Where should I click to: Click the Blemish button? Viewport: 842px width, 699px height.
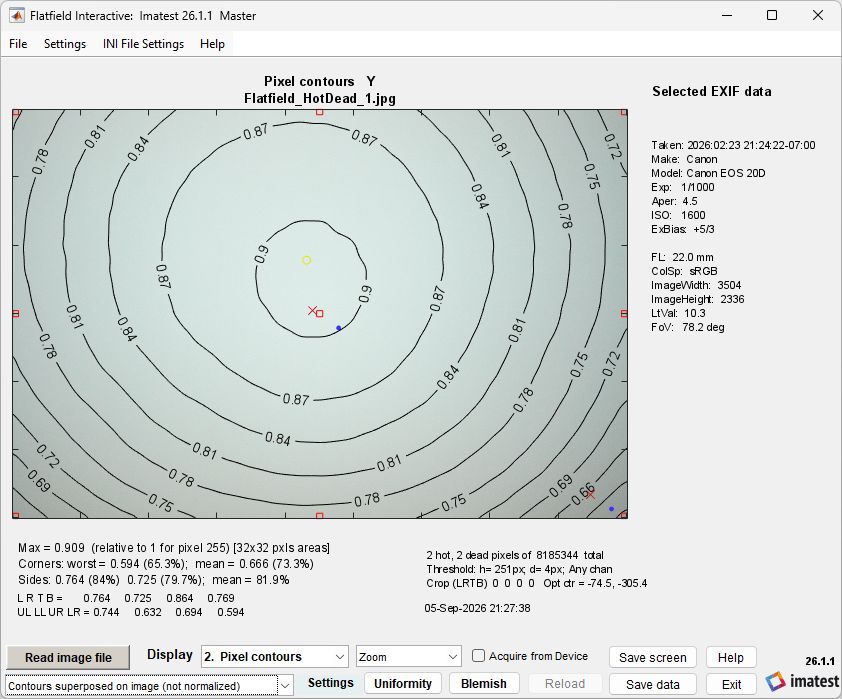coord(484,683)
